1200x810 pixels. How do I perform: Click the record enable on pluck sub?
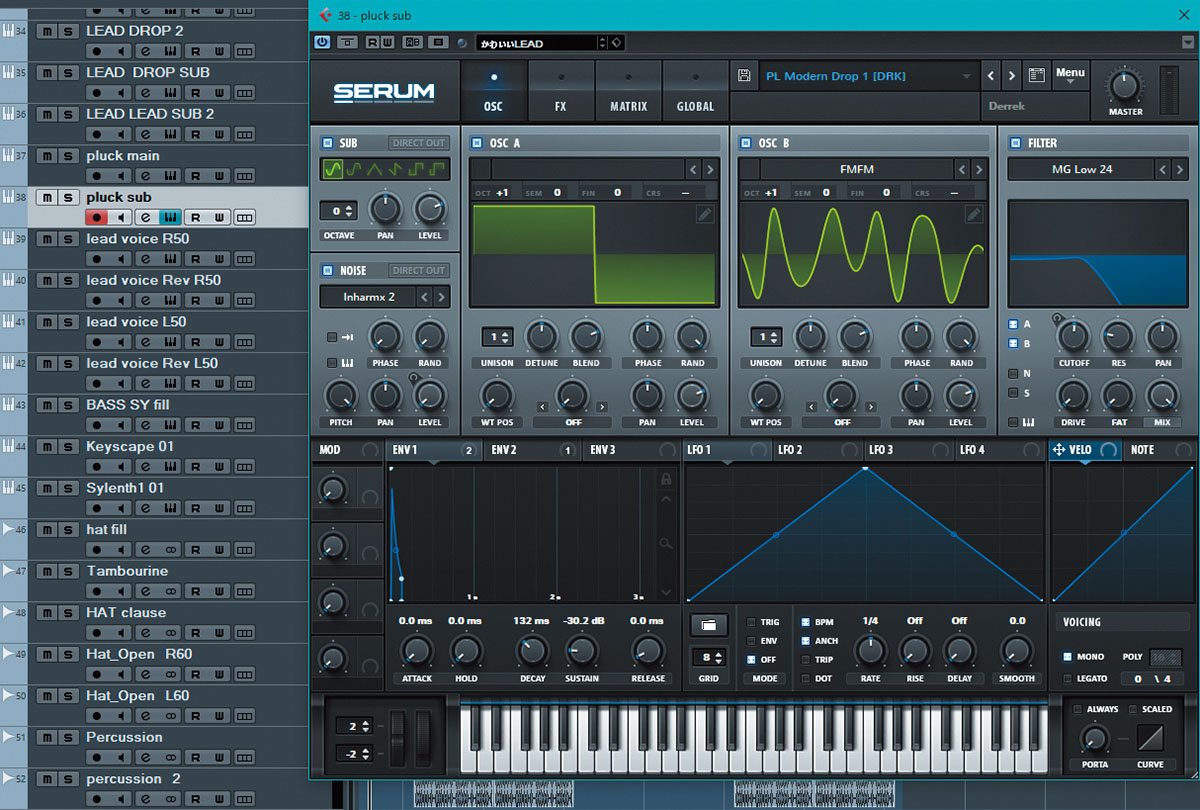coord(97,217)
